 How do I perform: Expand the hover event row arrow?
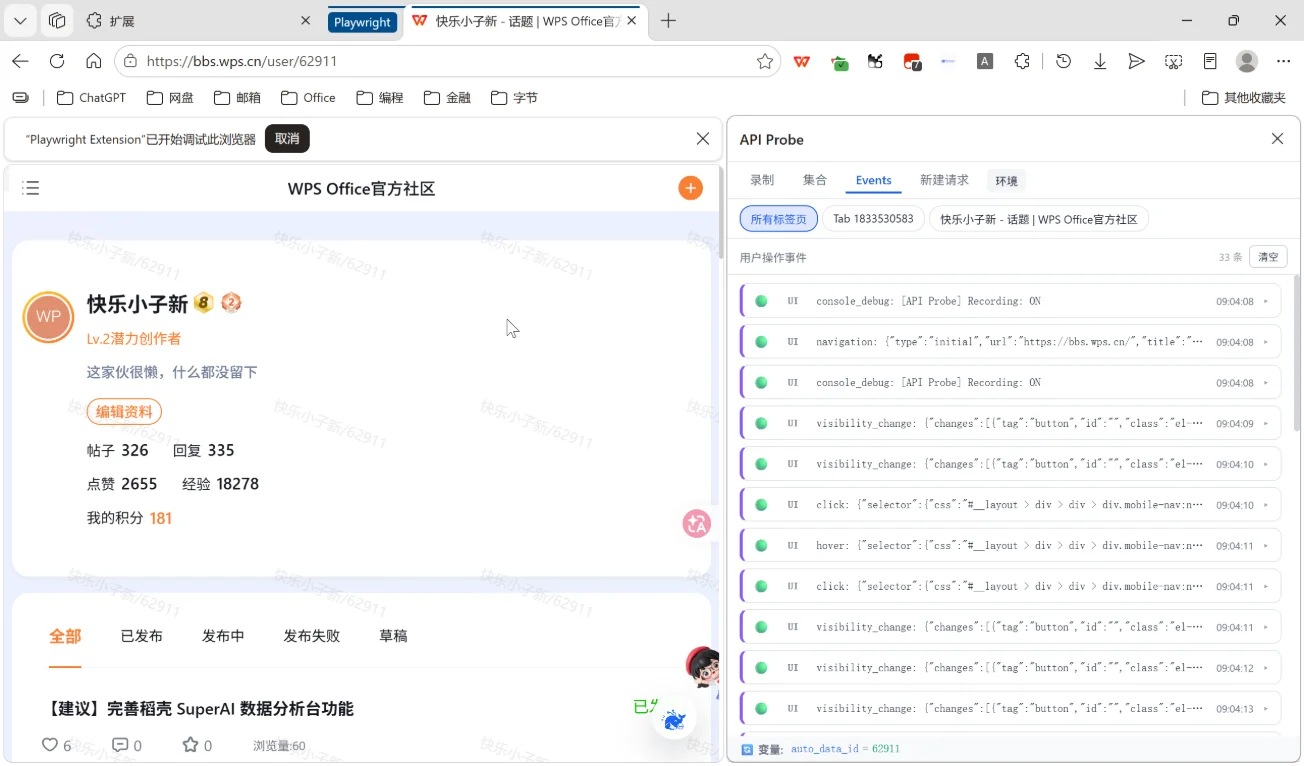tap(1266, 546)
